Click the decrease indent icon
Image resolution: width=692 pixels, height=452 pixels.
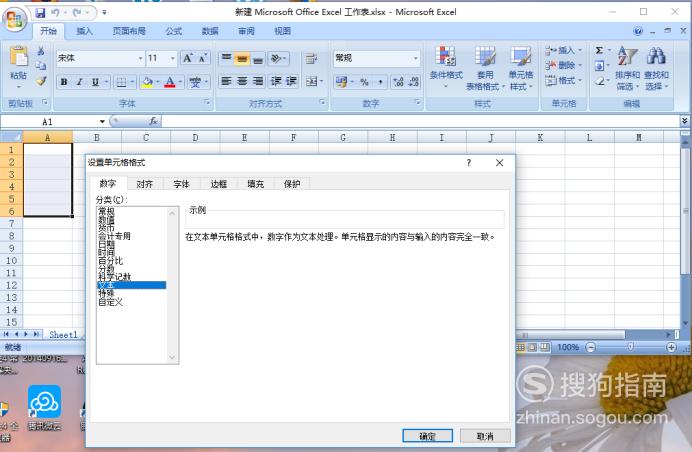click(276, 82)
